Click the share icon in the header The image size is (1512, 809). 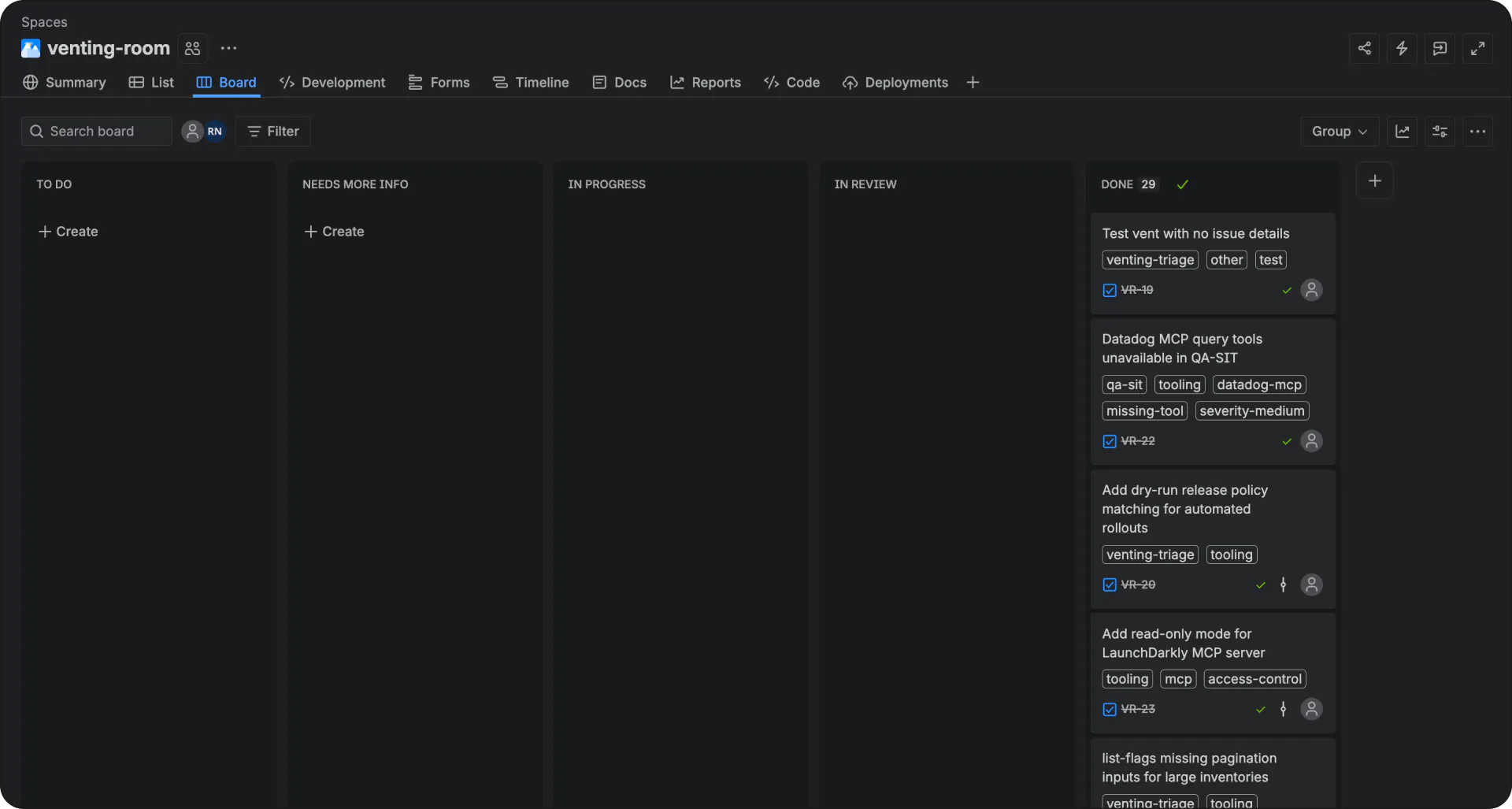(x=1364, y=49)
